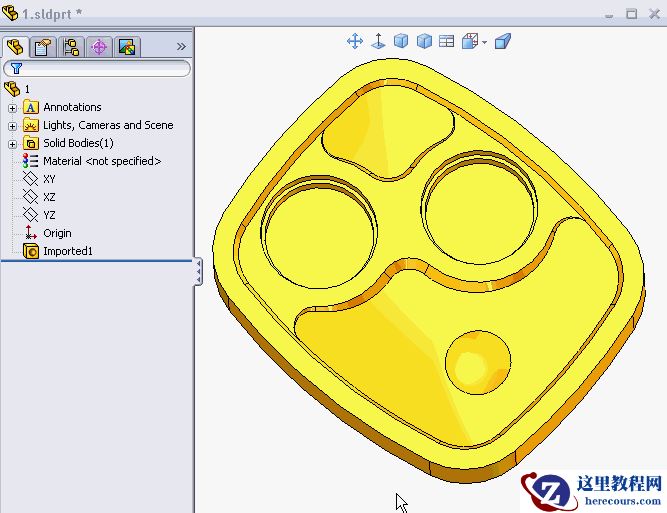Expand panel tabs with double chevron
Image resolution: width=667 pixels, height=513 pixels.
[x=181, y=47]
